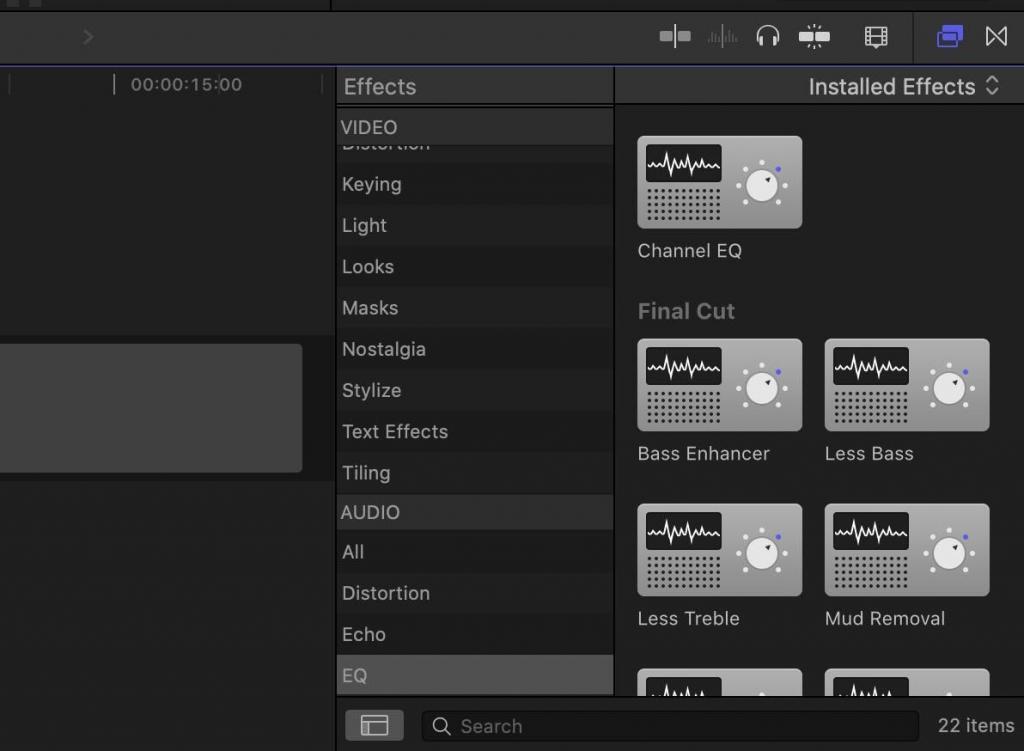This screenshot has width=1024, height=751.
Task: Select the Bass Enhancer effect icon
Action: (719, 385)
